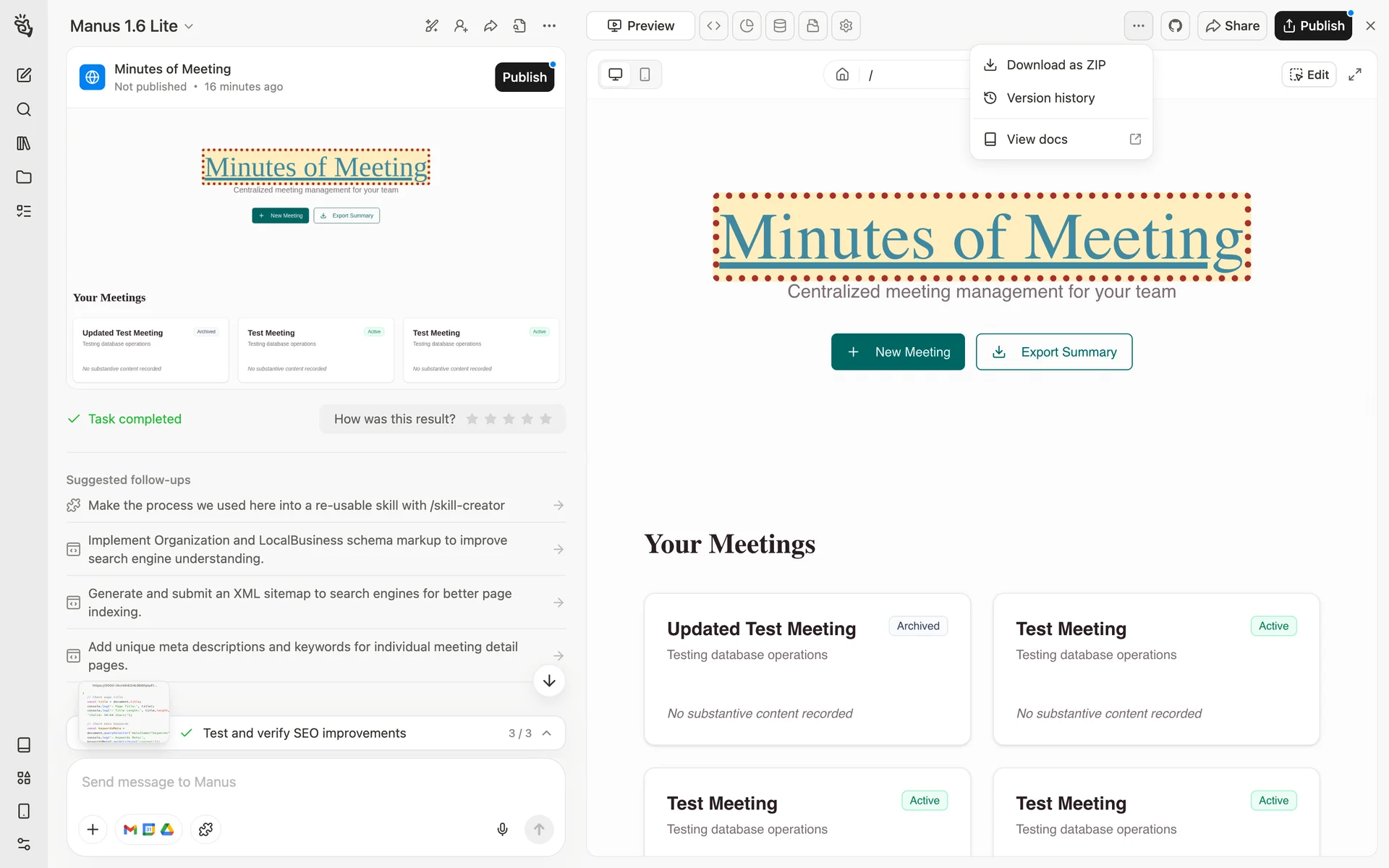Open the Manus 1.6 Lite model dropdown
Screen dimensions: 1389x868
(132, 26)
